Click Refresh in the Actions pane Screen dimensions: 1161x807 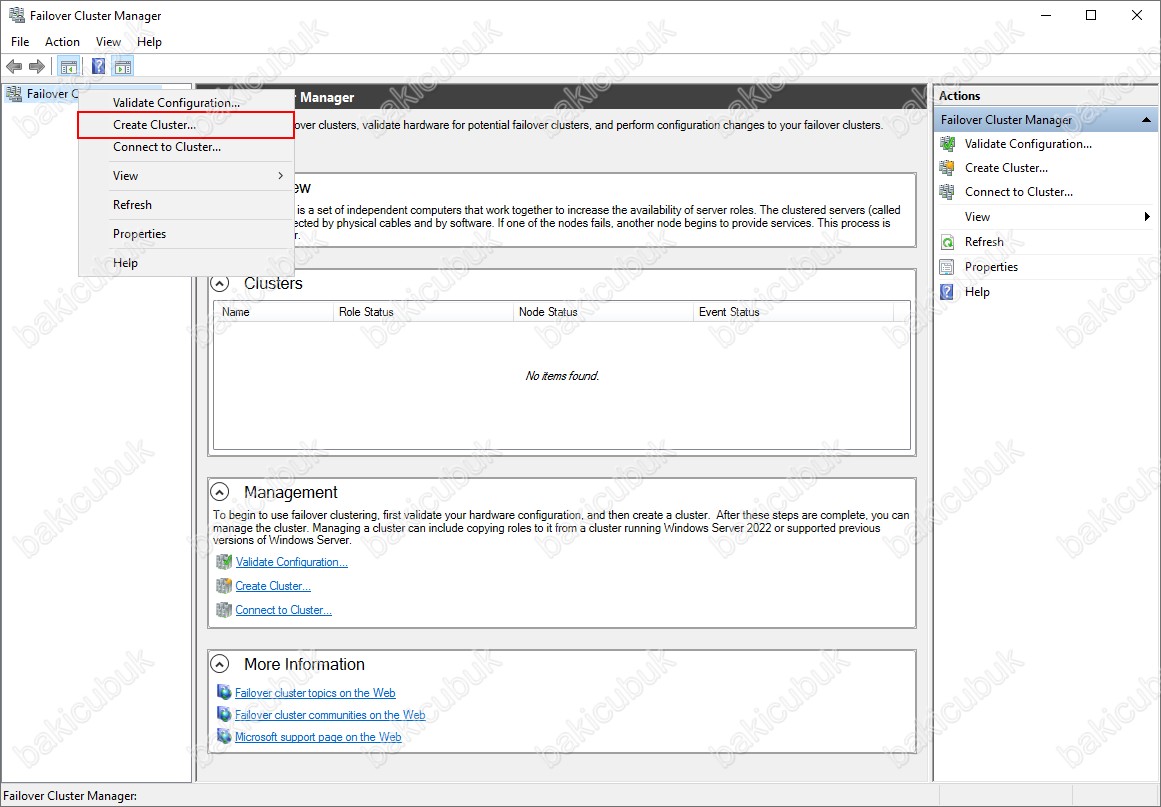coord(984,242)
